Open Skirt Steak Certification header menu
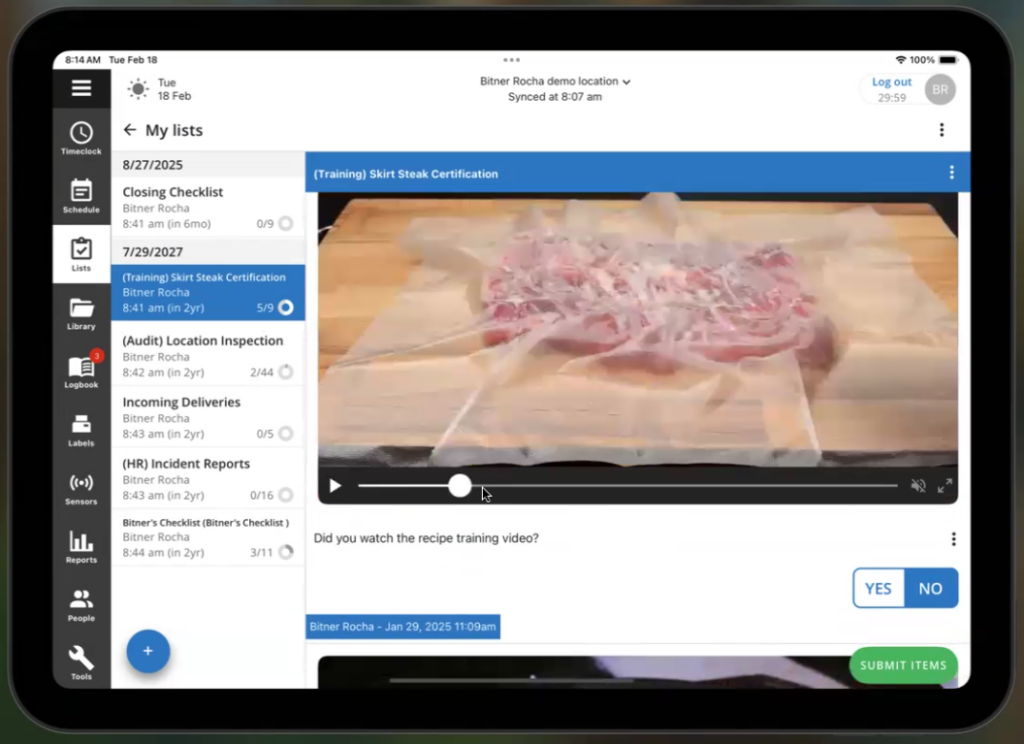 [x=951, y=172]
